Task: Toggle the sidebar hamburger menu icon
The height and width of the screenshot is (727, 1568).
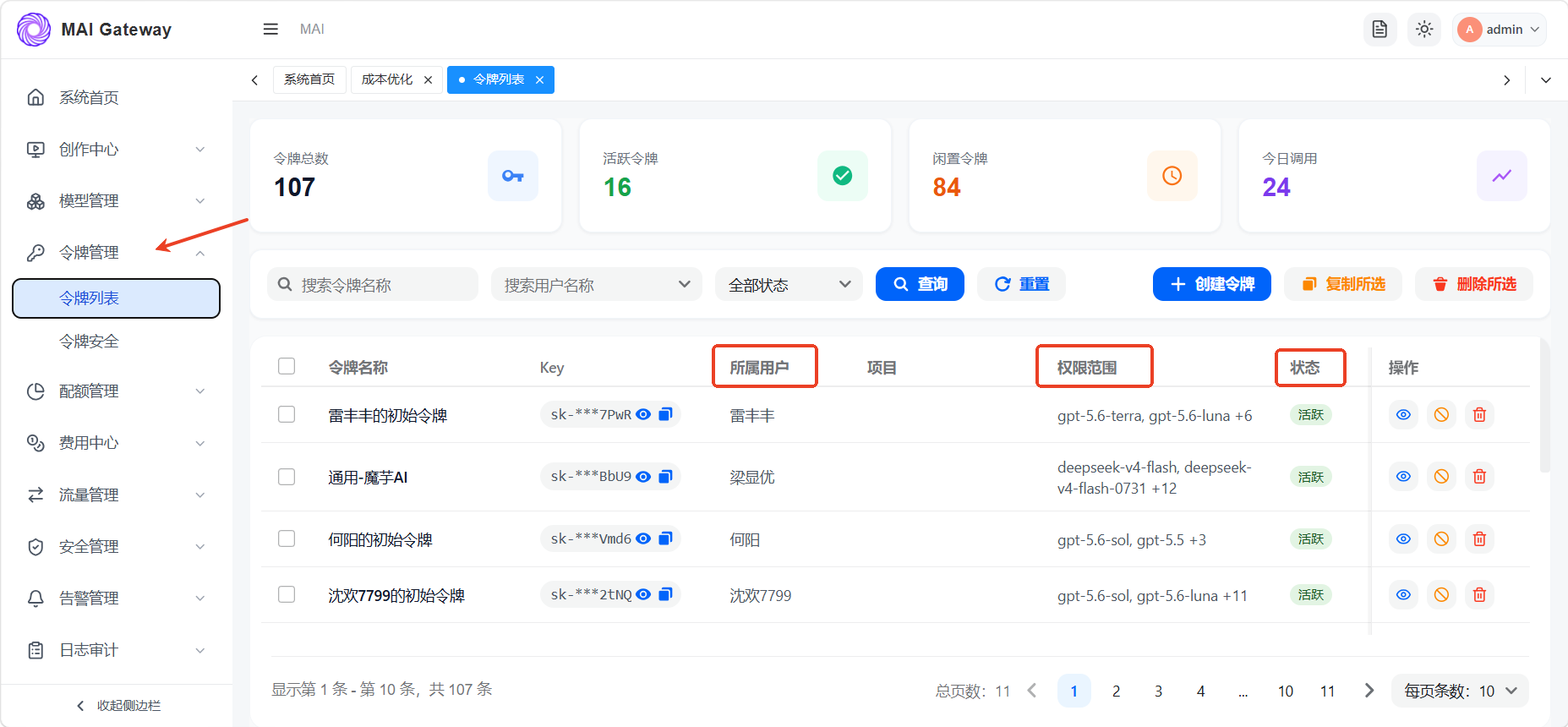Action: pyautogui.click(x=270, y=30)
